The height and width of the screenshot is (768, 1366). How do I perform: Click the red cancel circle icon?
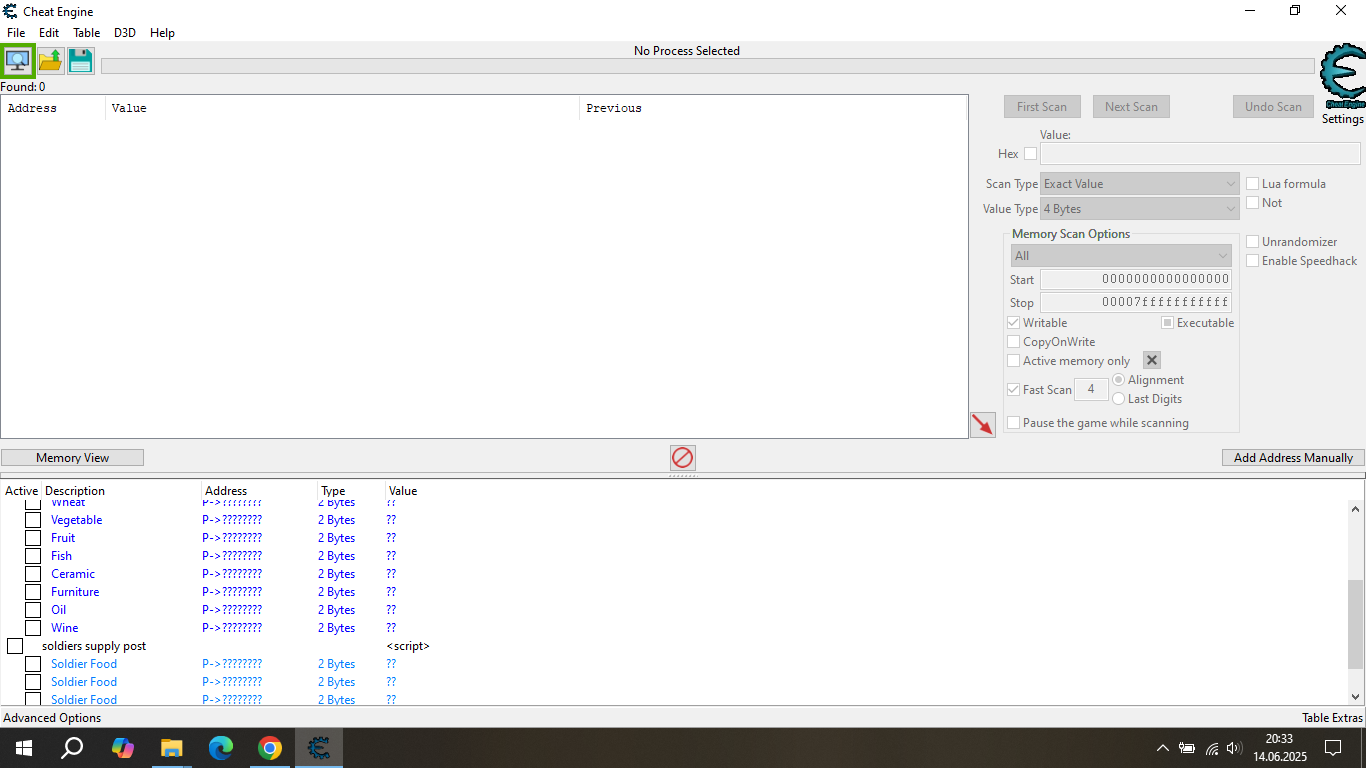[683, 457]
